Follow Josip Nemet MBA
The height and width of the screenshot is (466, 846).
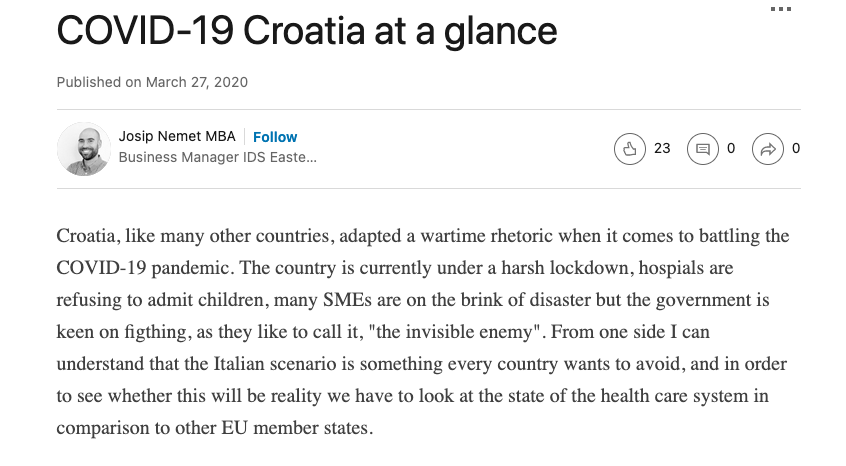[275, 137]
